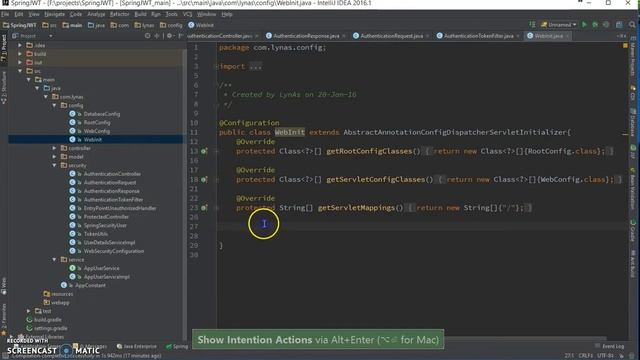Hide the Project tool window icon
The image size is (640, 360).
(x=180, y=36)
